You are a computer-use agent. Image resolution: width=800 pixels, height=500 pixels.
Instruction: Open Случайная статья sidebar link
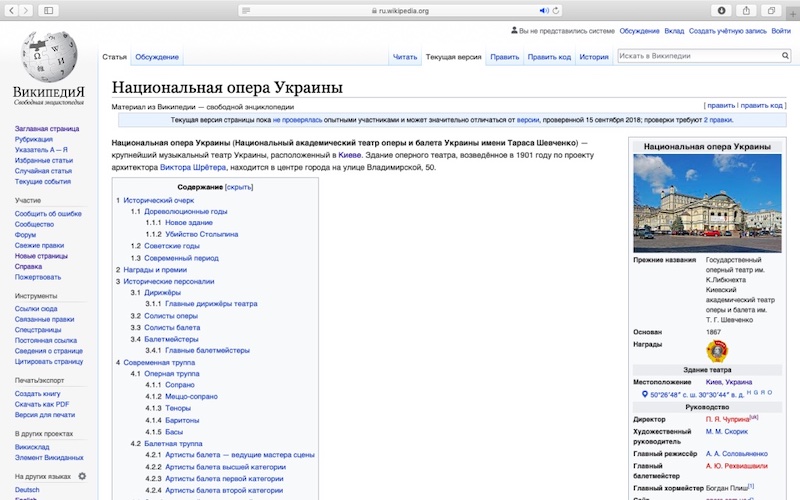pyautogui.click(x=43, y=171)
